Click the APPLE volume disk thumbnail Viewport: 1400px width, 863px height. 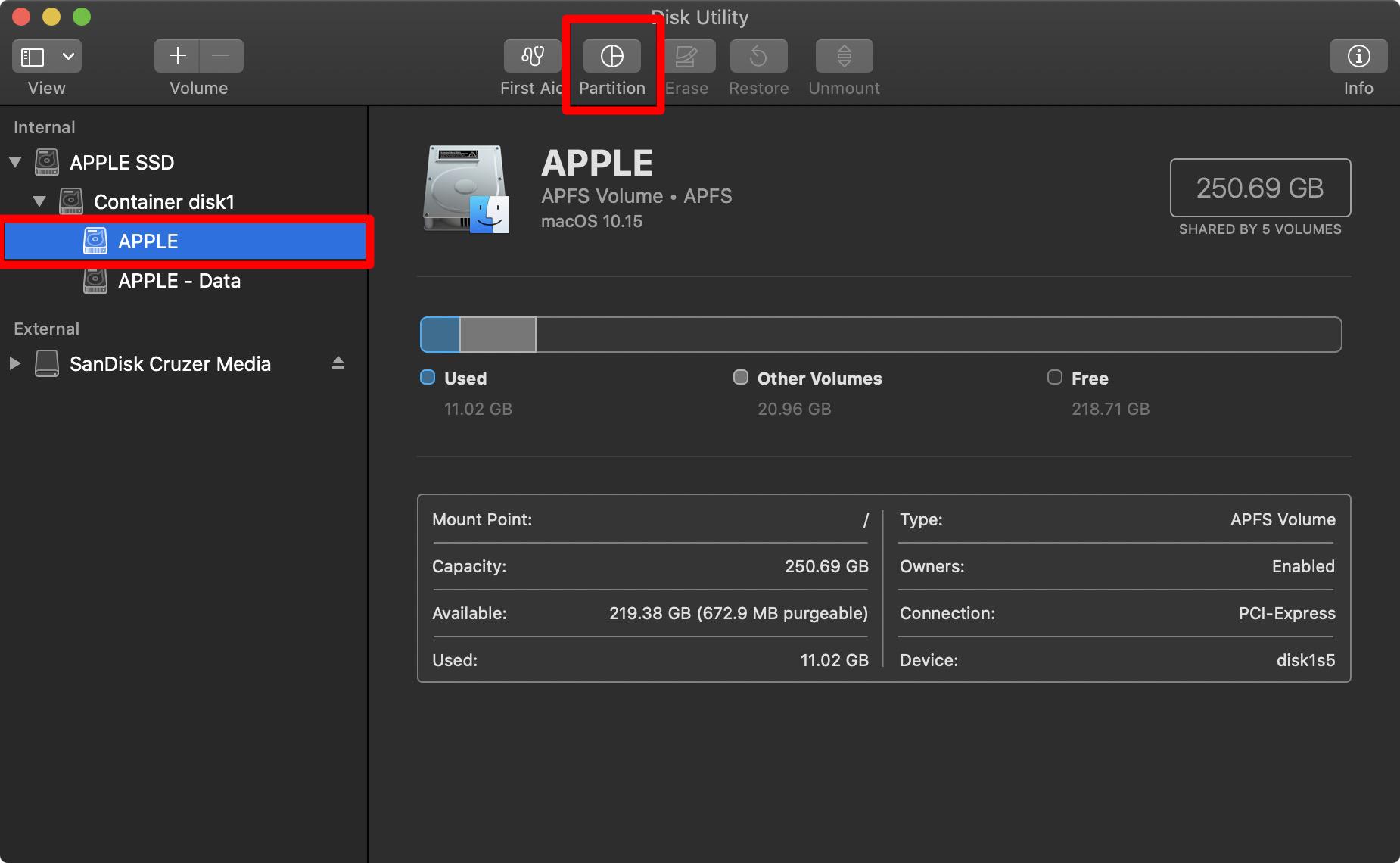coord(465,188)
